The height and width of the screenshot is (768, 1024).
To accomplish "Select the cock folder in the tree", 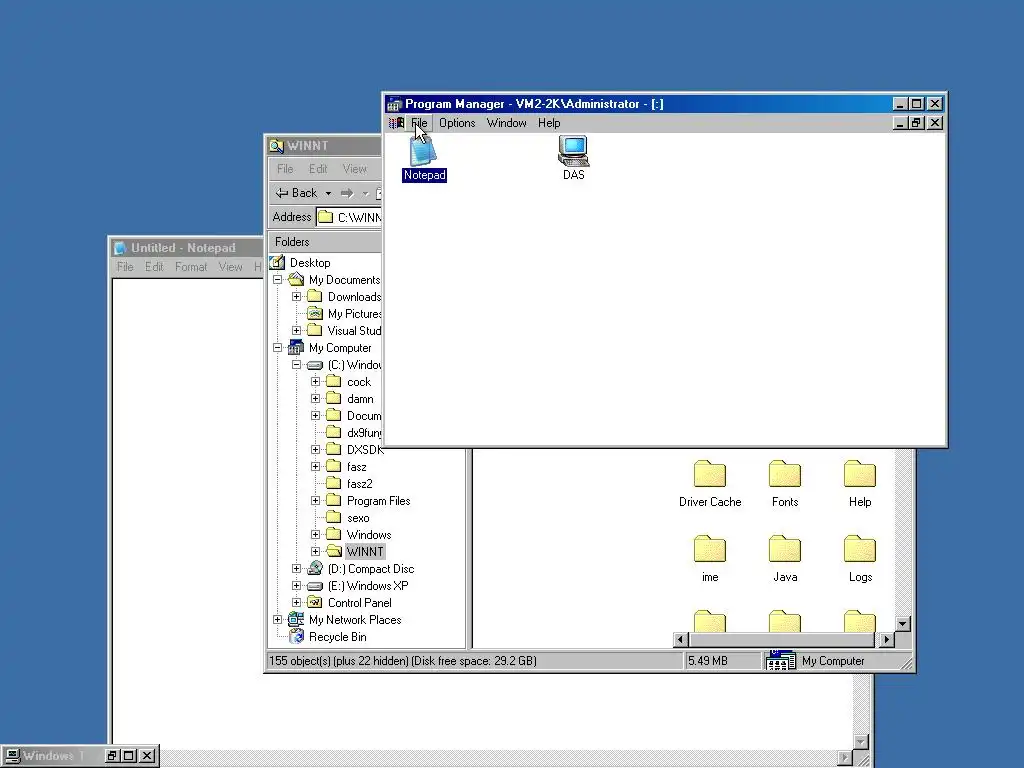I will tap(359, 381).
